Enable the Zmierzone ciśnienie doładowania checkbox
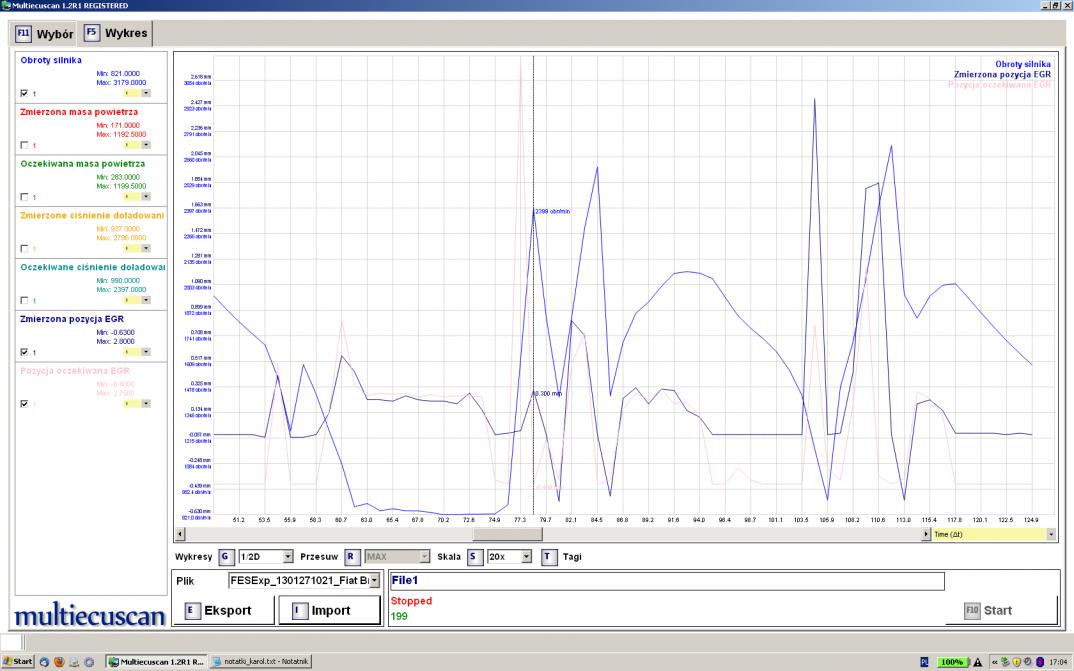The width and height of the screenshot is (1074, 671). [x=25, y=249]
